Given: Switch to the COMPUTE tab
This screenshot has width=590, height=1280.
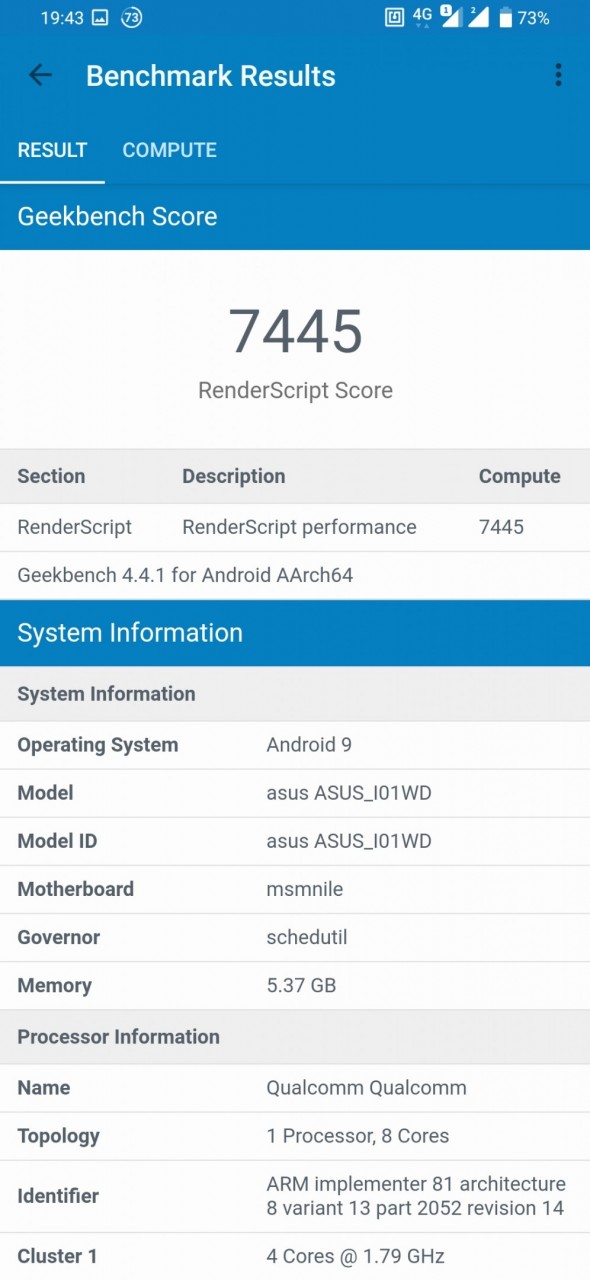Looking at the screenshot, I should click(169, 150).
